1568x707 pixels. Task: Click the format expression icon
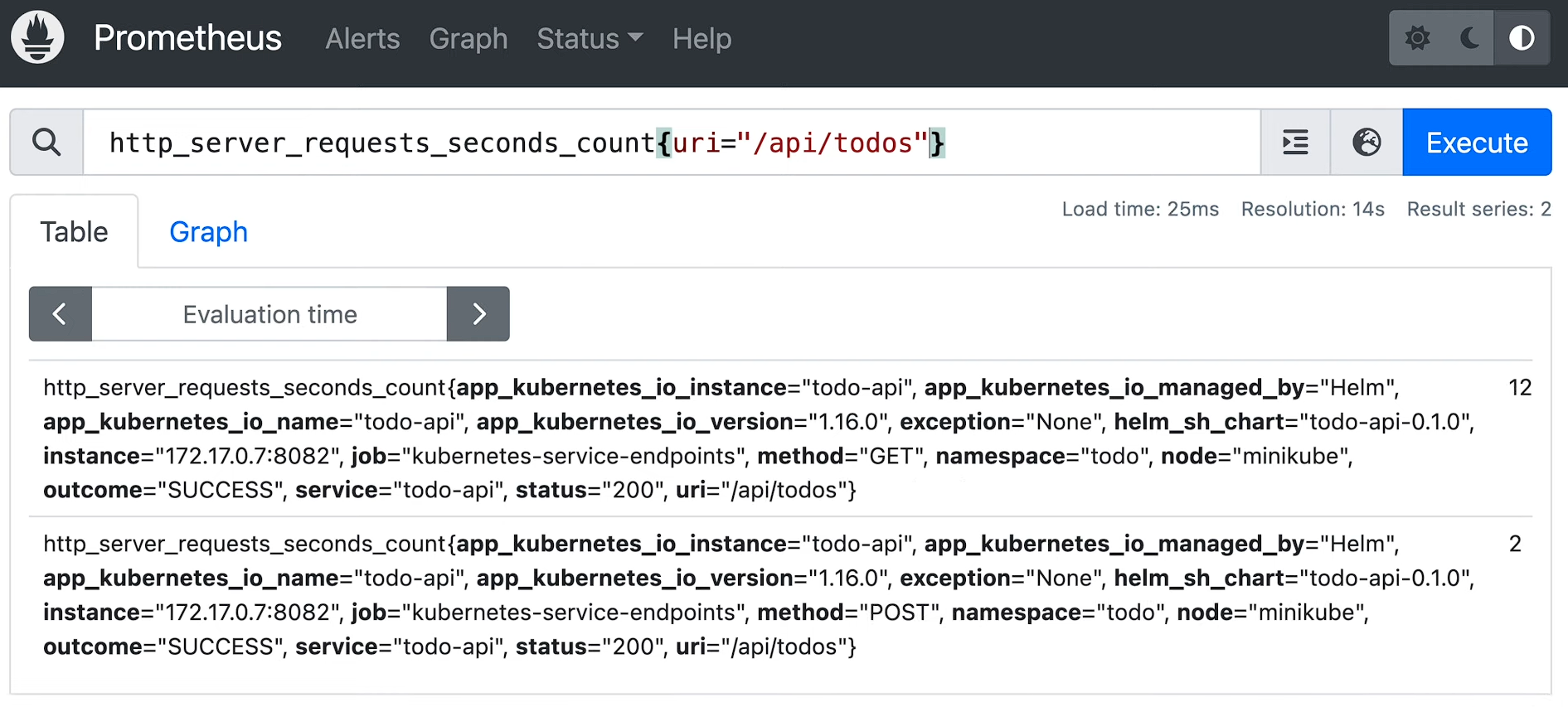click(1295, 143)
